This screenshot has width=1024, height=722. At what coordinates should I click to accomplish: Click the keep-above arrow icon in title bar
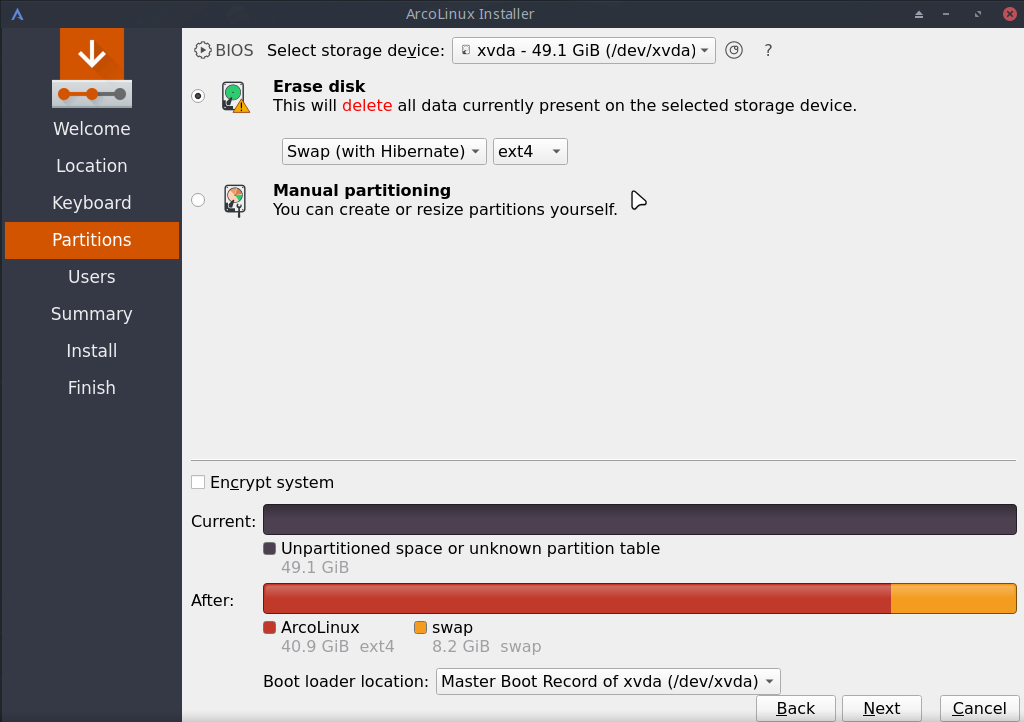tap(919, 14)
